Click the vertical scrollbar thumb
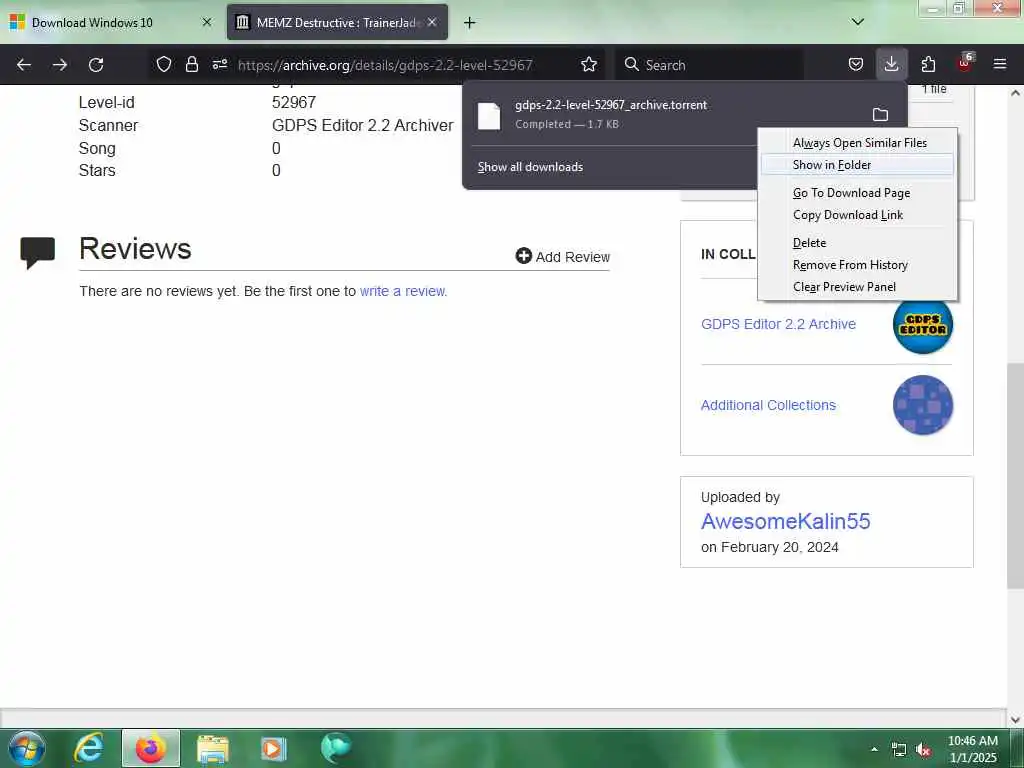Screen dimensions: 1024x768 (1015, 475)
